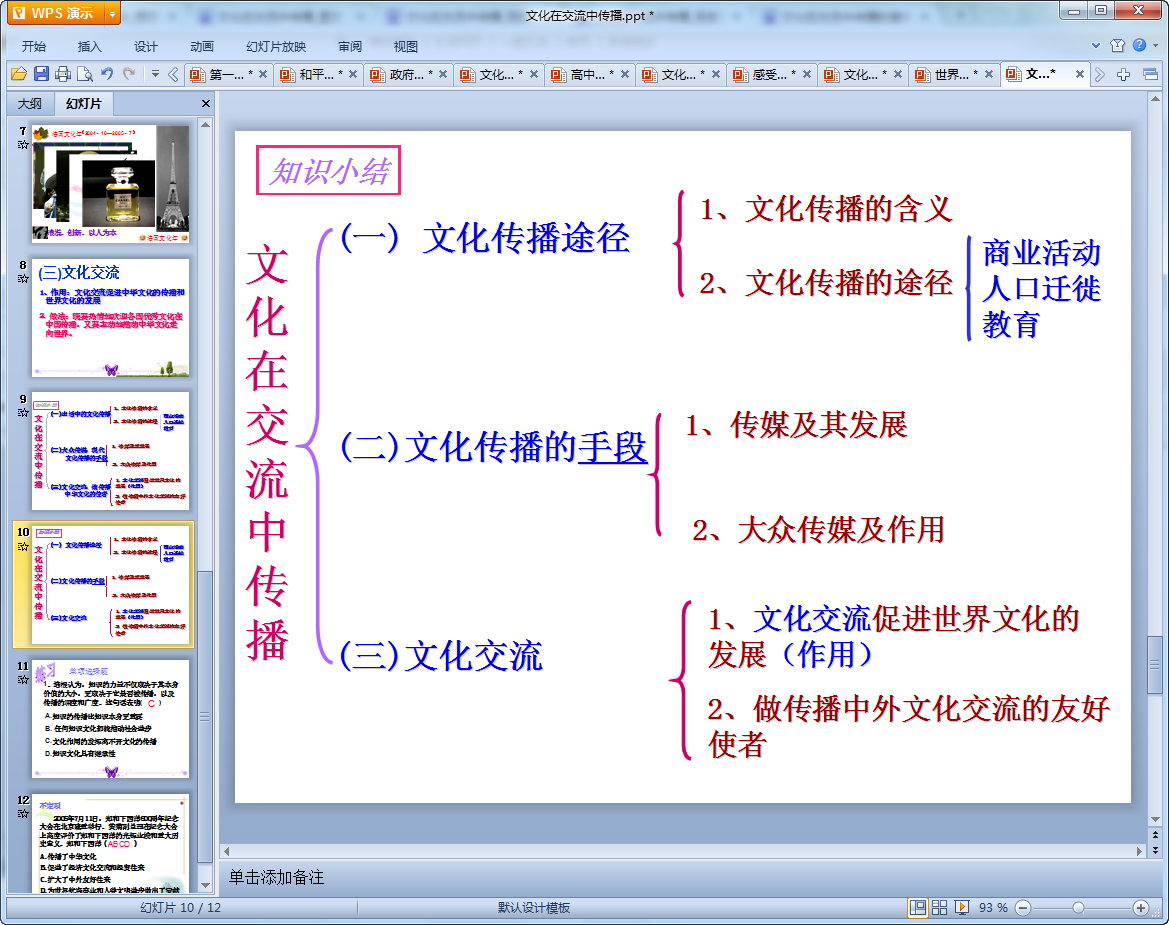Select slide 7 thumbnail with perfume bottle
1169x925 pixels.
point(110,183)
